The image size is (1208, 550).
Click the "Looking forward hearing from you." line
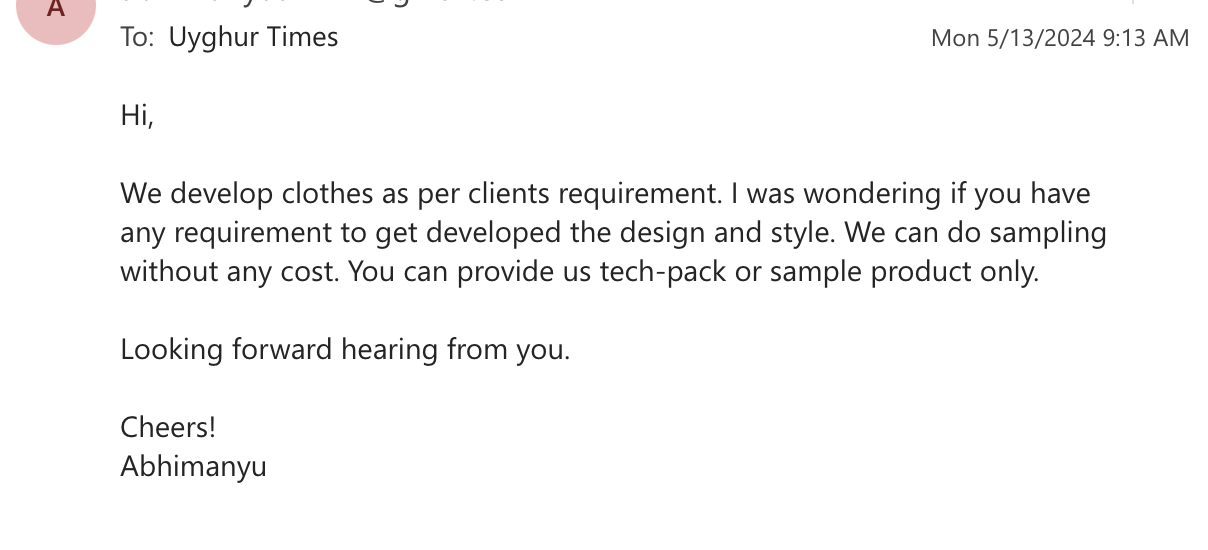(x=344, y=349)
